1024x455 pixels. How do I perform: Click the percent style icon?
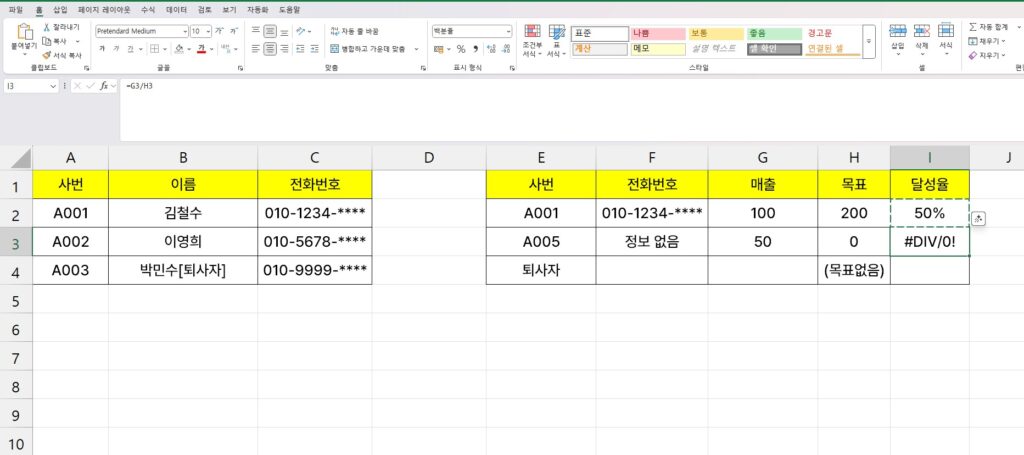pyautogui.click(x=460, y=48)
